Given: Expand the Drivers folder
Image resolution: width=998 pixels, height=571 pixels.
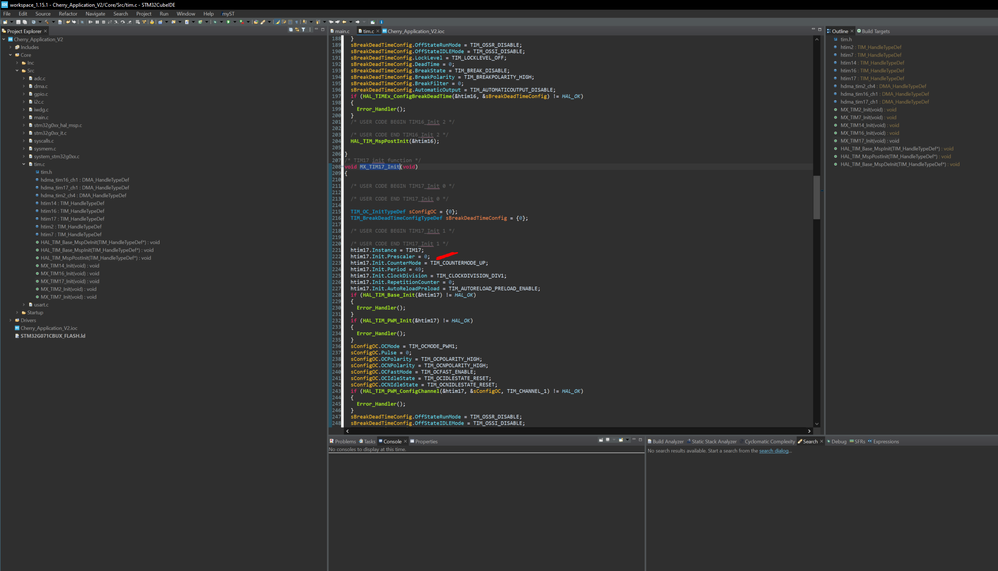Looking at the screenshot, I should tap(11, 320).
